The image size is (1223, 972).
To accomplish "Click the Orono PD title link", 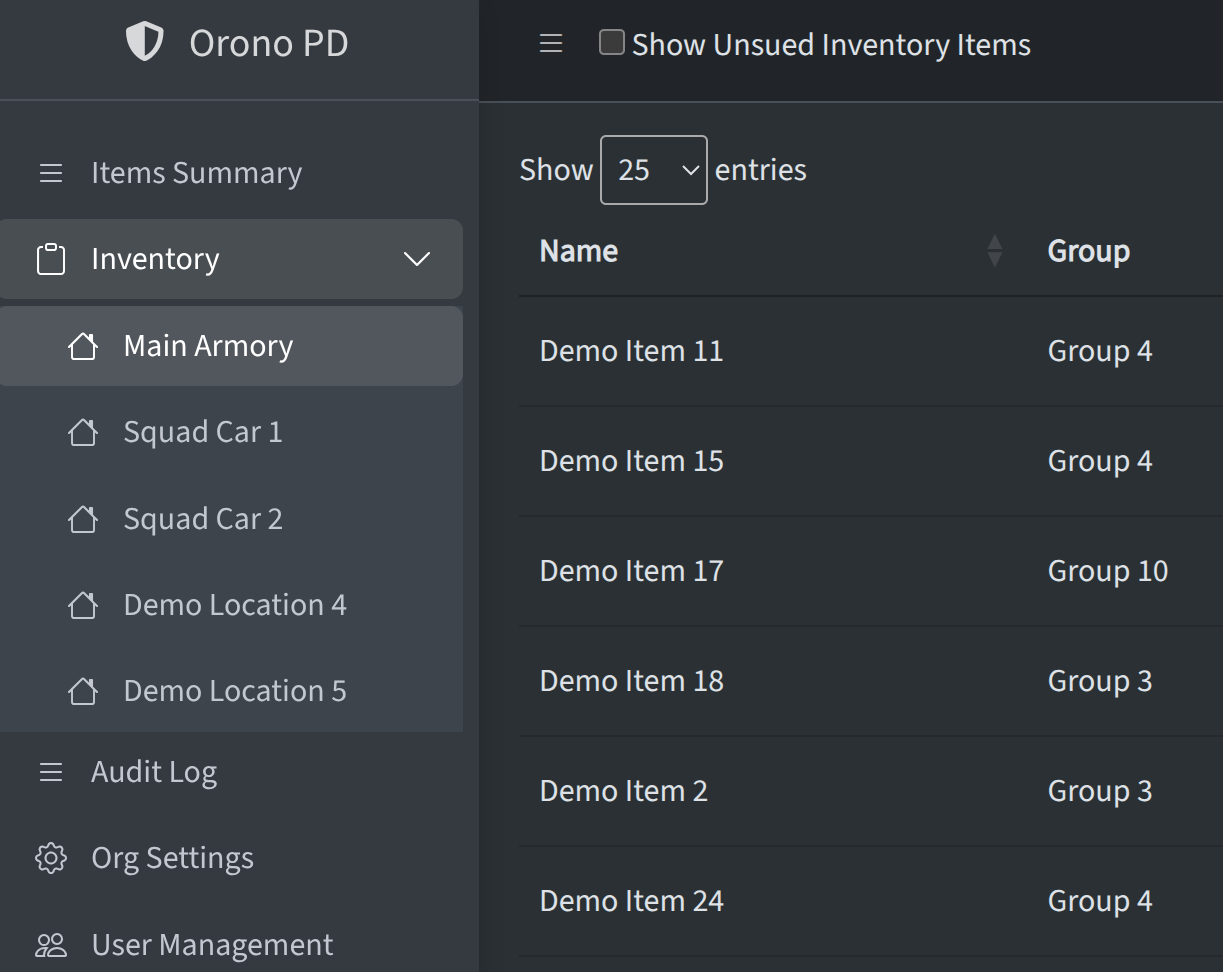I will click(268, 43).
